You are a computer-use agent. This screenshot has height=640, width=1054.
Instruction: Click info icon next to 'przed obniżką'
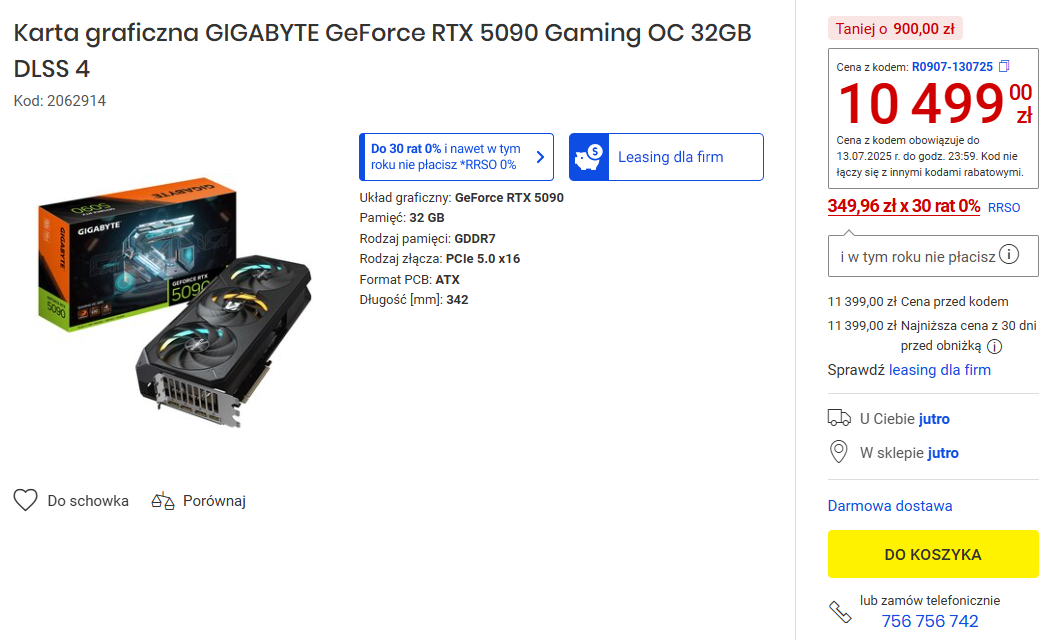point(994,347)
